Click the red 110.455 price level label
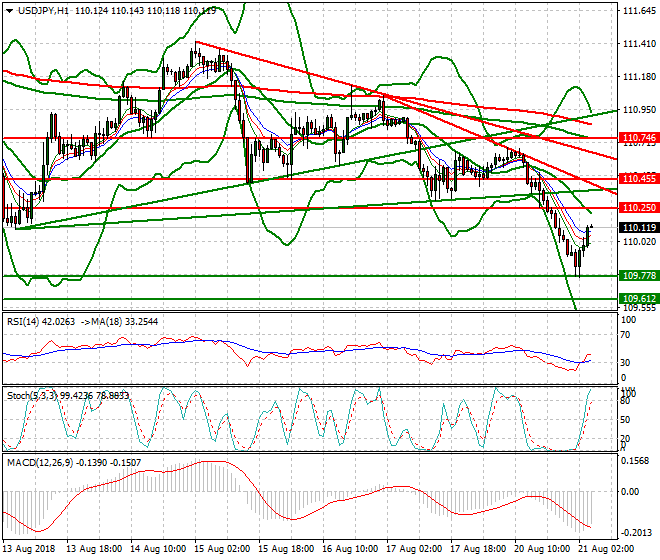The image size is (660, 560). pos(639,179)
